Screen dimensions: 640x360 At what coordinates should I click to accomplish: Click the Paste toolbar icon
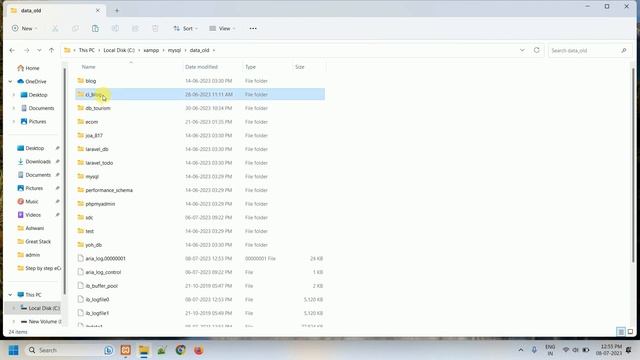95,29
